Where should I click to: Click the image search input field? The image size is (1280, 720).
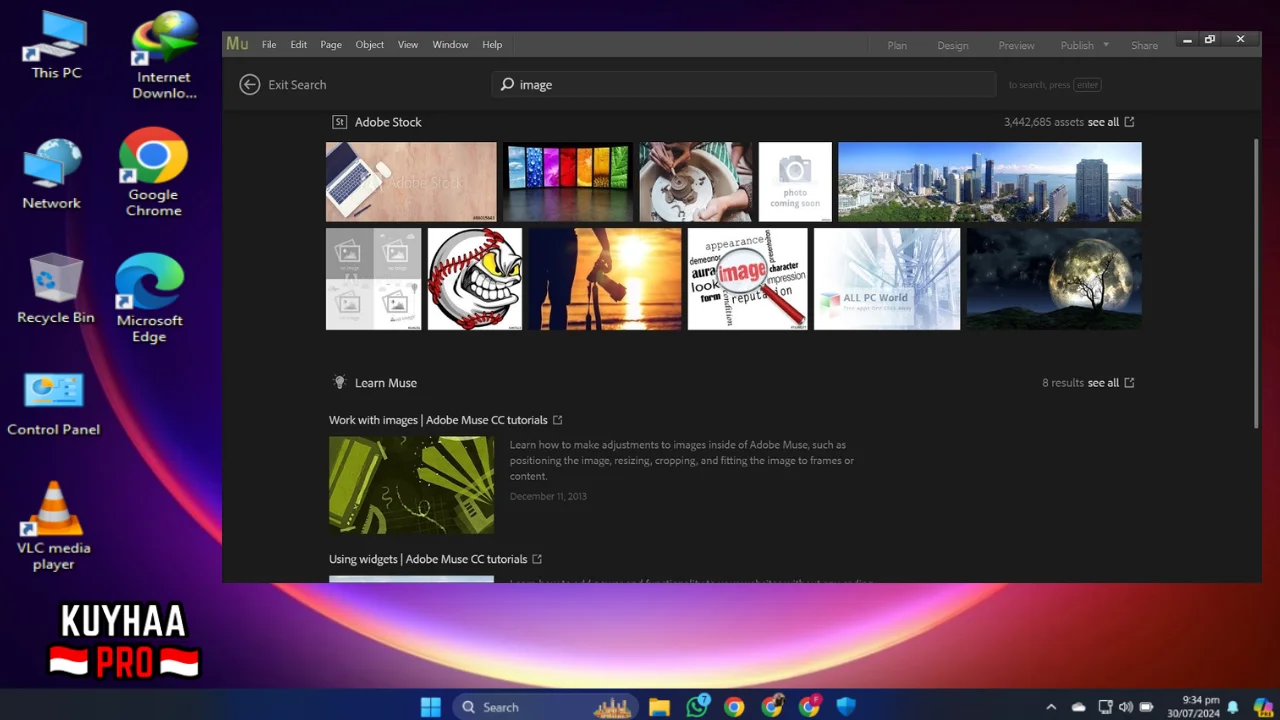coord(744,85)
